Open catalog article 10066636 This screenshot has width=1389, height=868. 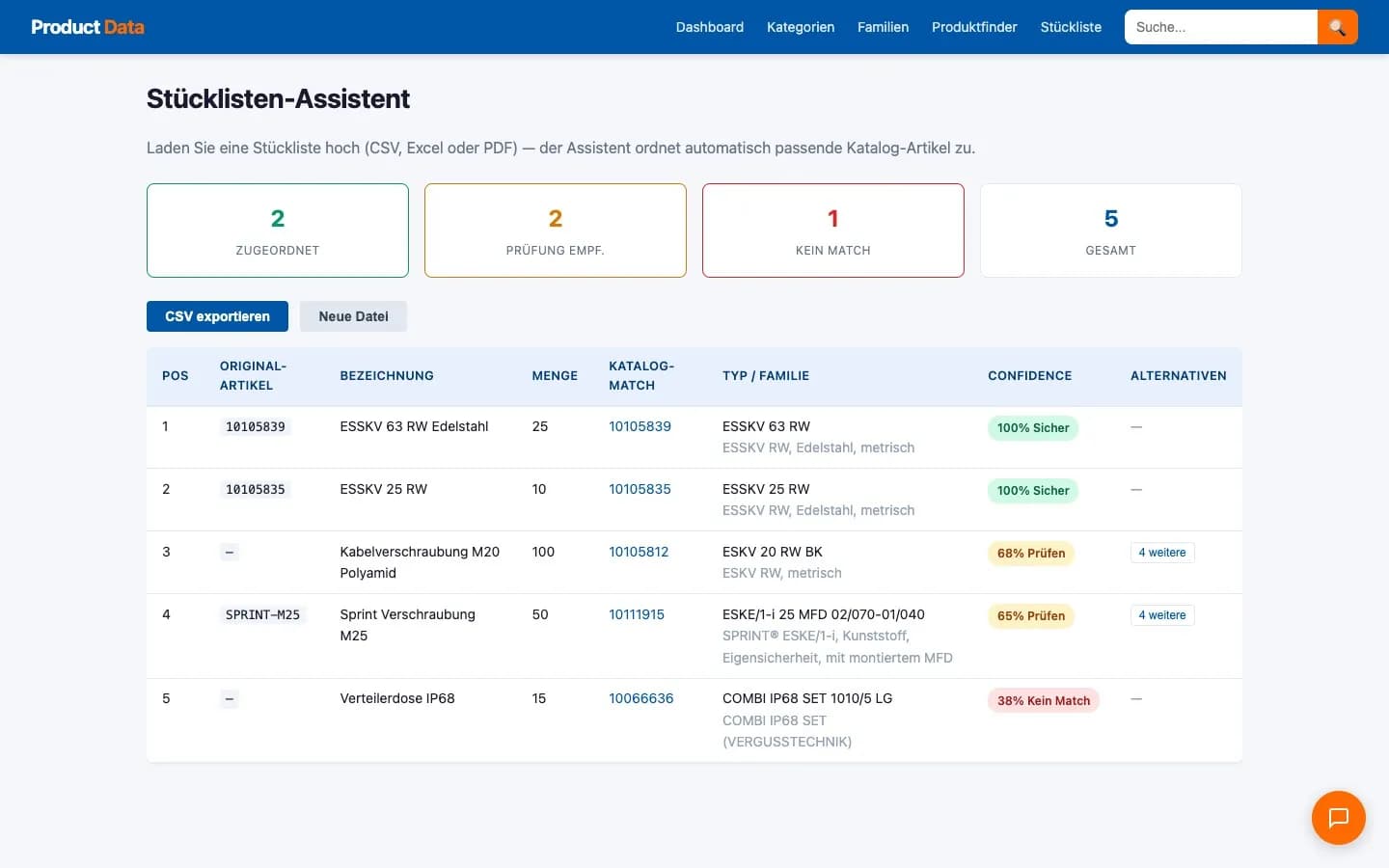640,697
